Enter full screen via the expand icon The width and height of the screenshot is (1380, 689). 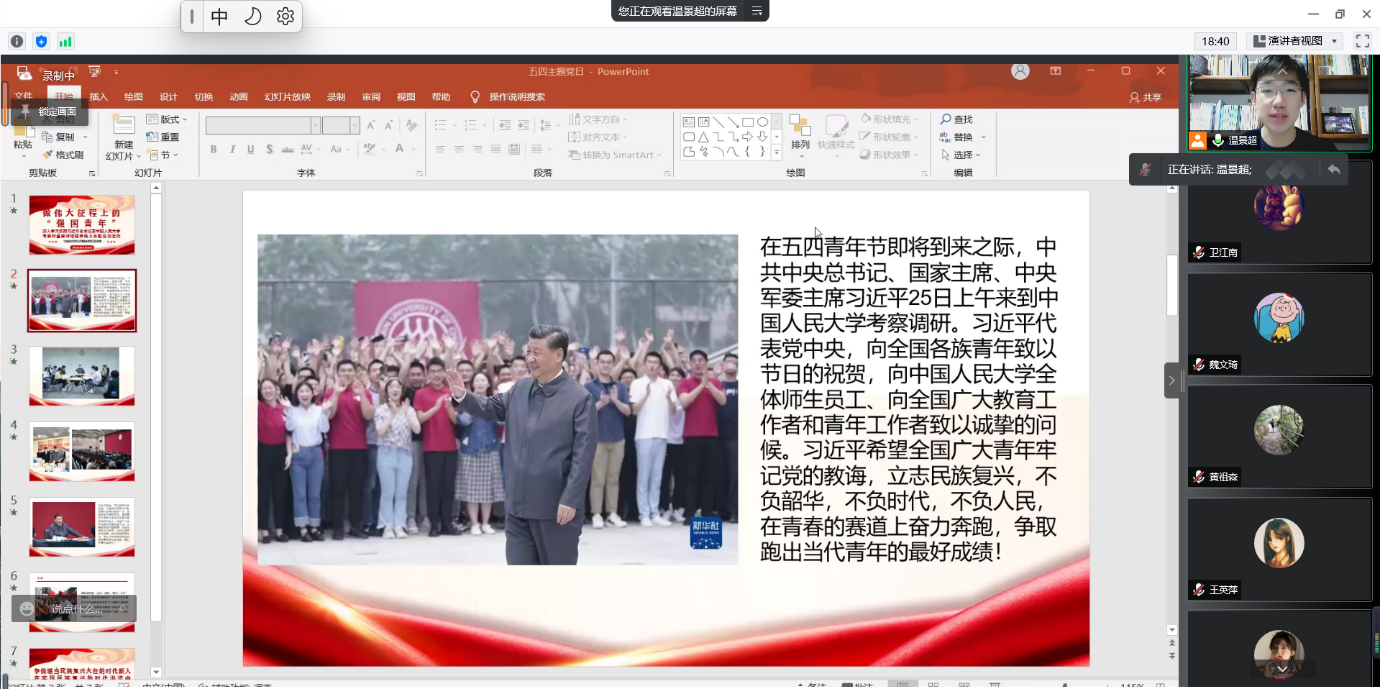tap(1362, 41)
